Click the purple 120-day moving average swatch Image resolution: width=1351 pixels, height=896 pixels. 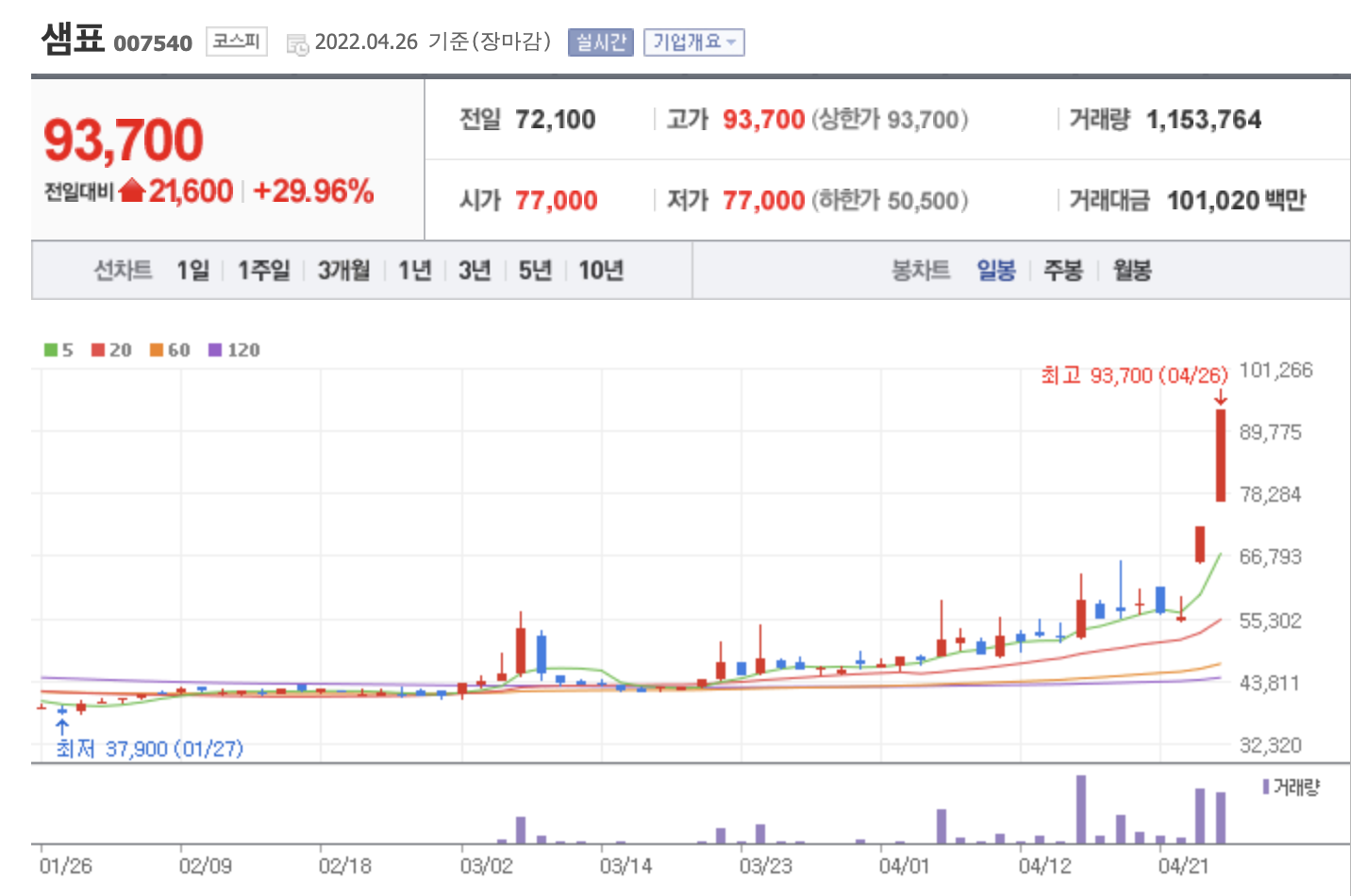(215, 350)
